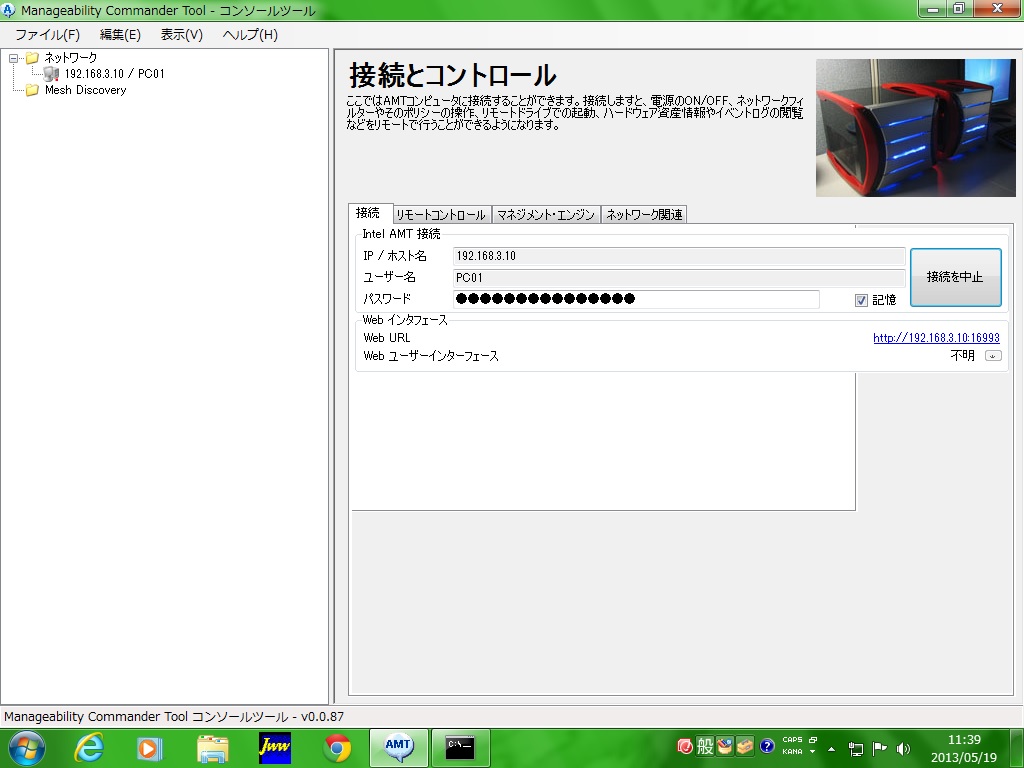The width and height of the screenshot is (1024, 768).
Task: Open the Web ユーザーインターフェース dropdown arrow
Action: (993, 356)
